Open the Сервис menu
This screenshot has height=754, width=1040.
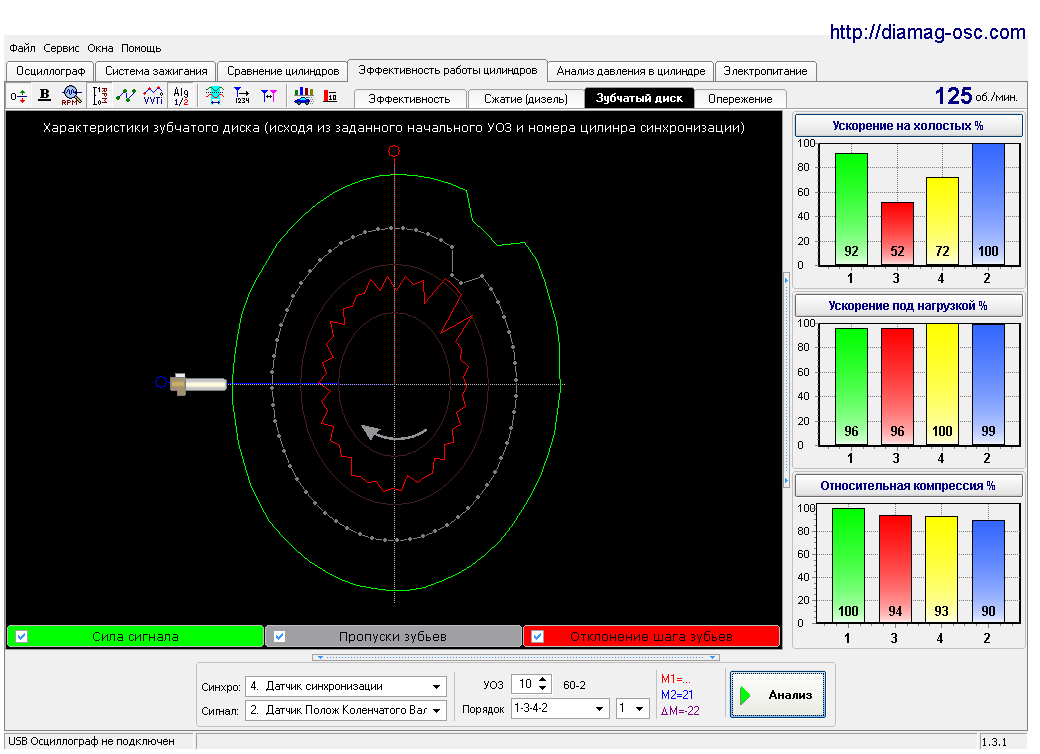click(61, 48)
